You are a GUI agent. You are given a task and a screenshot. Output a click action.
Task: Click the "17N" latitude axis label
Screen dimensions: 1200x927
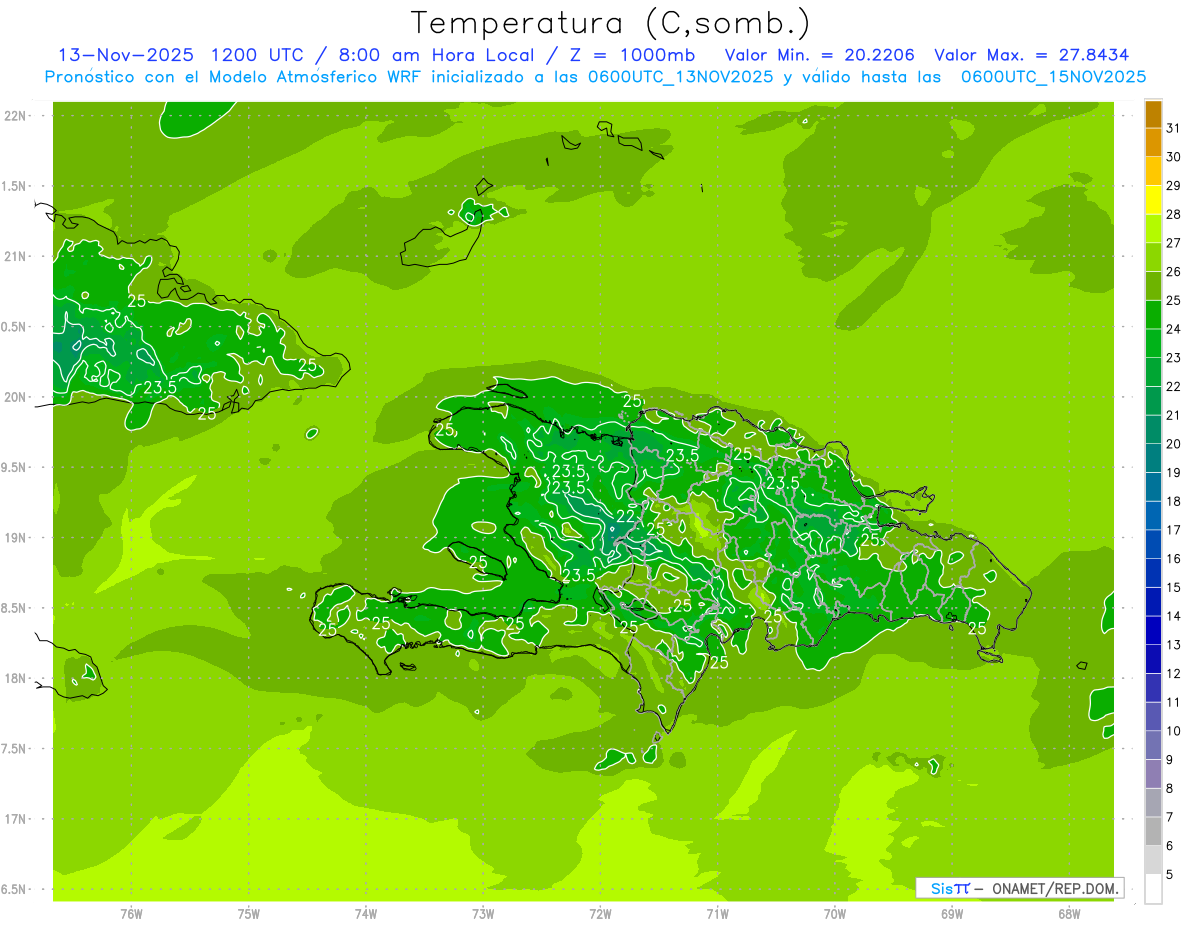(14, 819)
